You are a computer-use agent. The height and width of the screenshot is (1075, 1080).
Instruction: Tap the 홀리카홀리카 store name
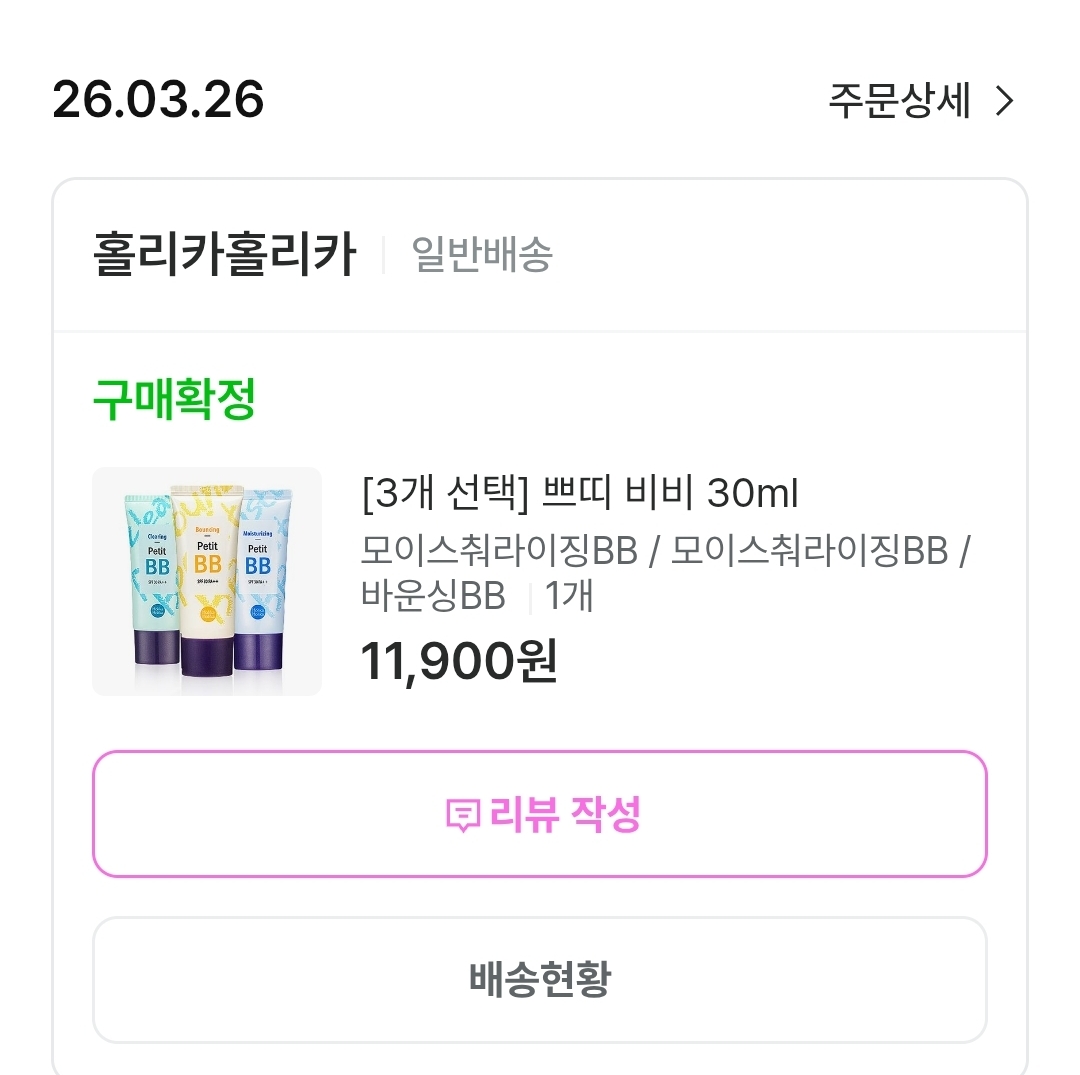coord(224,255)
